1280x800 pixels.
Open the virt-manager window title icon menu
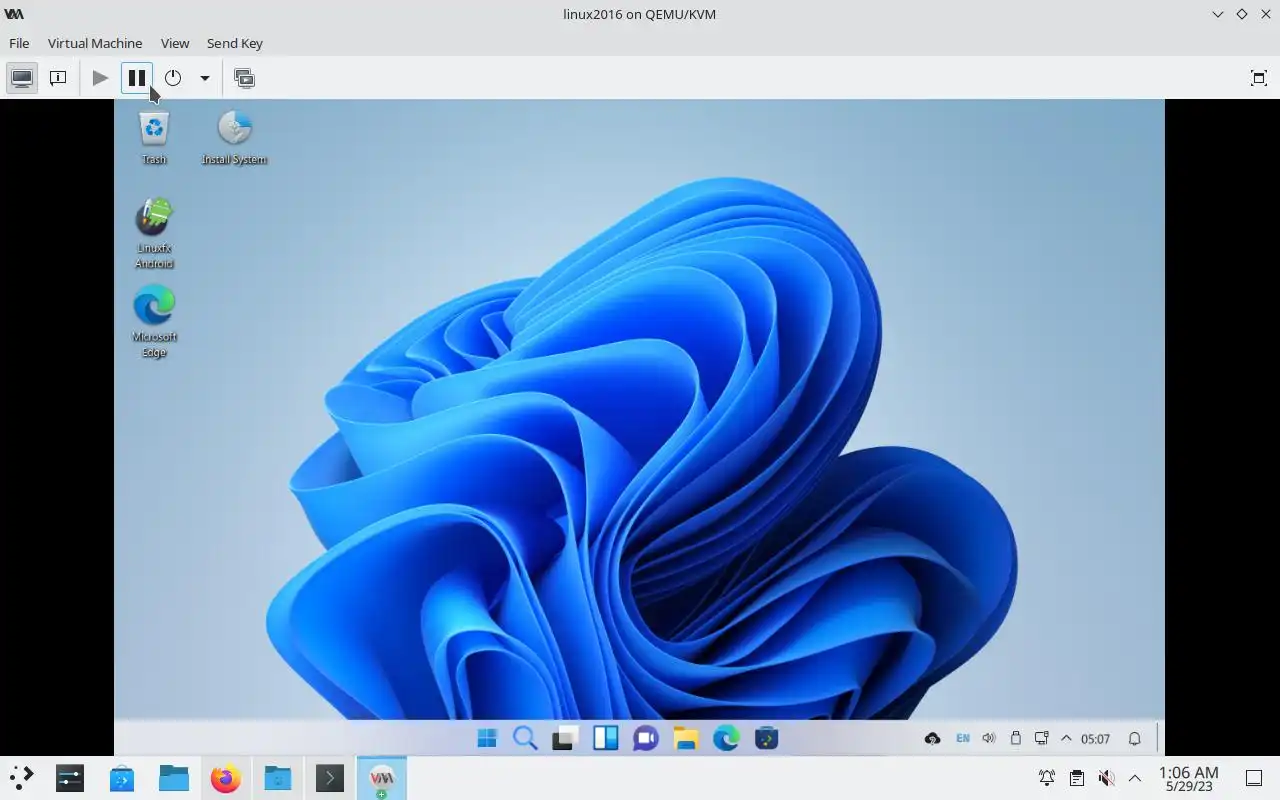coord(14,14)
